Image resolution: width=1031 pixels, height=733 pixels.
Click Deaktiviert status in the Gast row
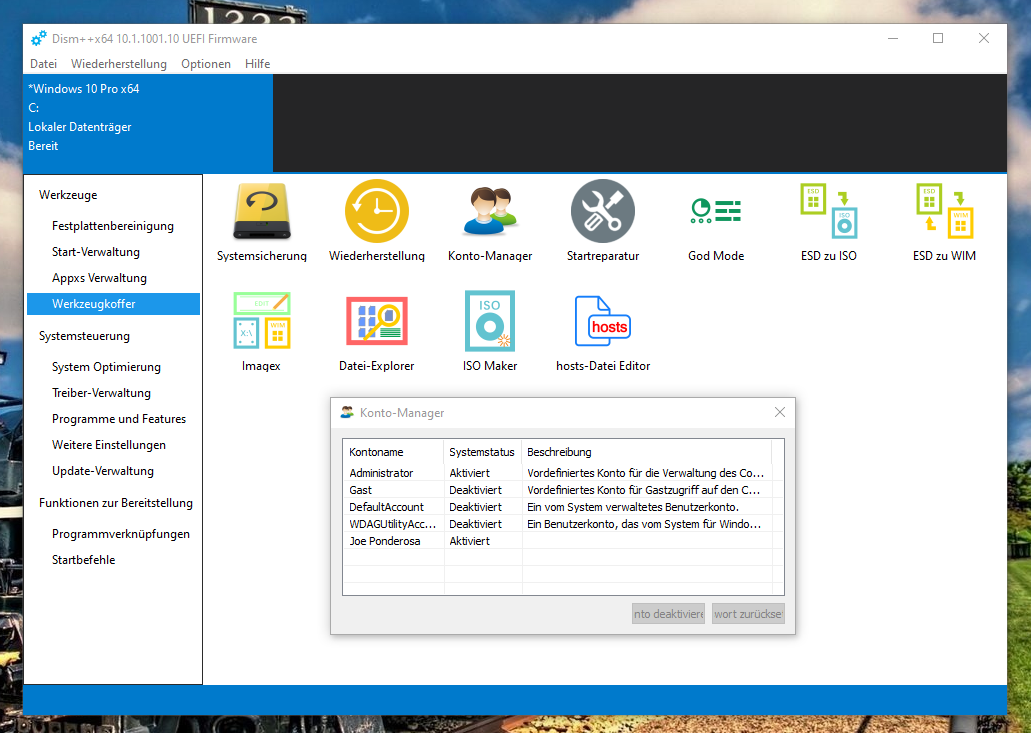[x=475, y=490]
